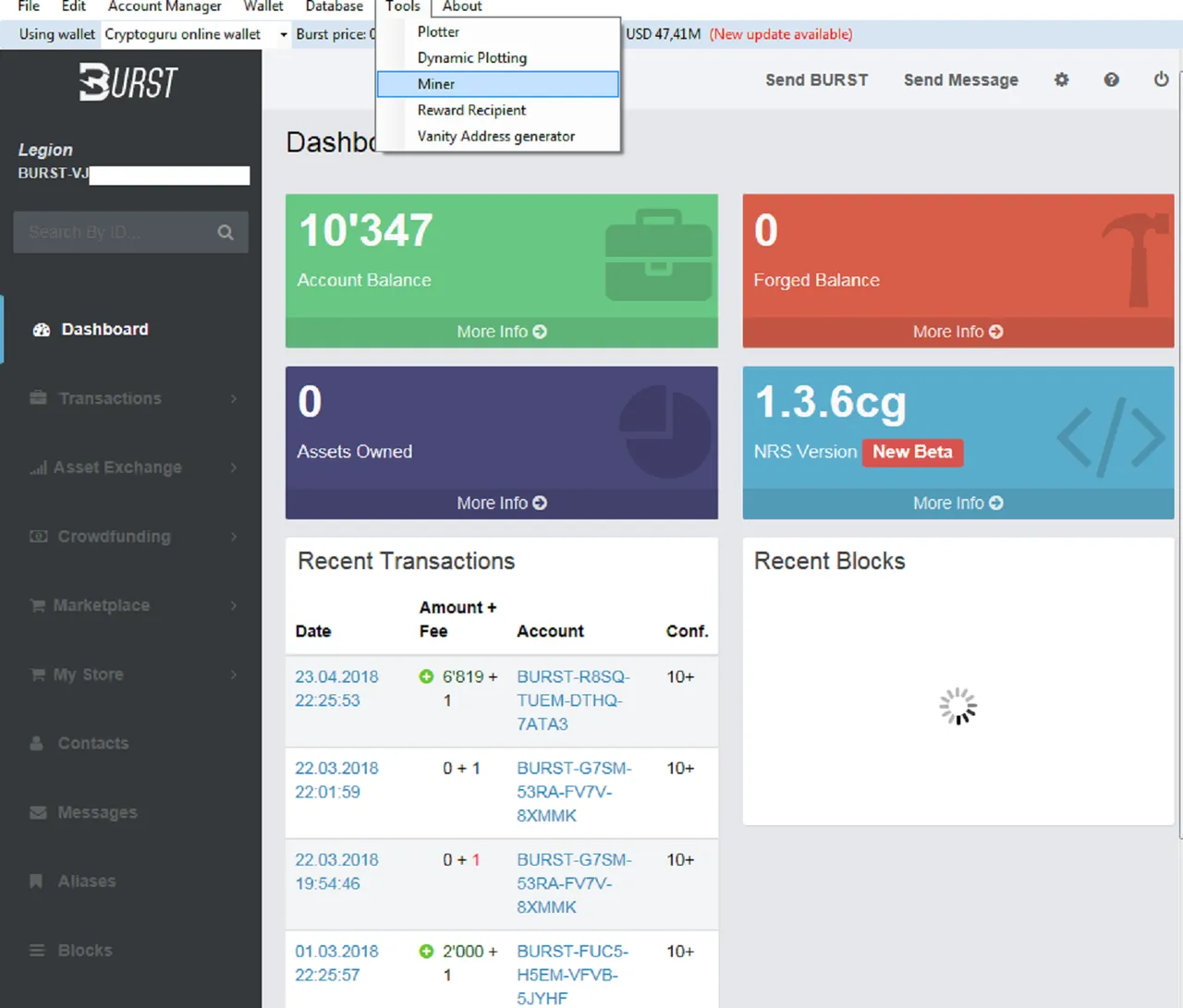
Task: Open the About menu
Action: pyautogui.click(x=462, y=6)
